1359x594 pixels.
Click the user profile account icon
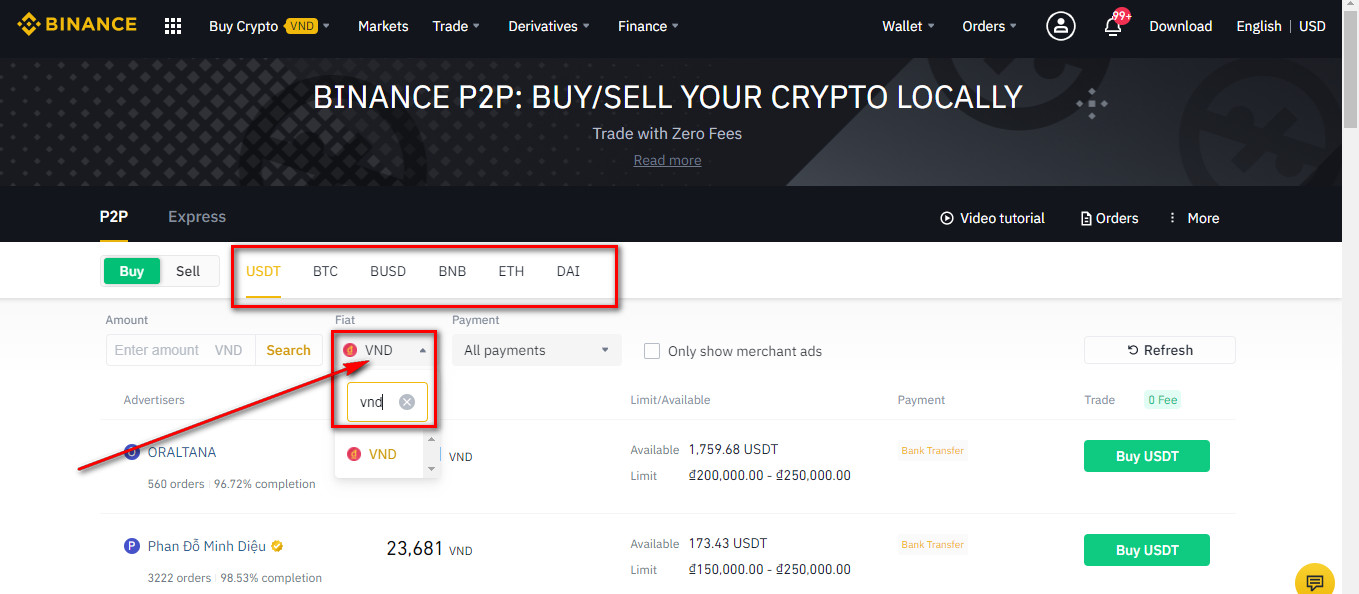pyautogui.click(x=1061, y=26)
